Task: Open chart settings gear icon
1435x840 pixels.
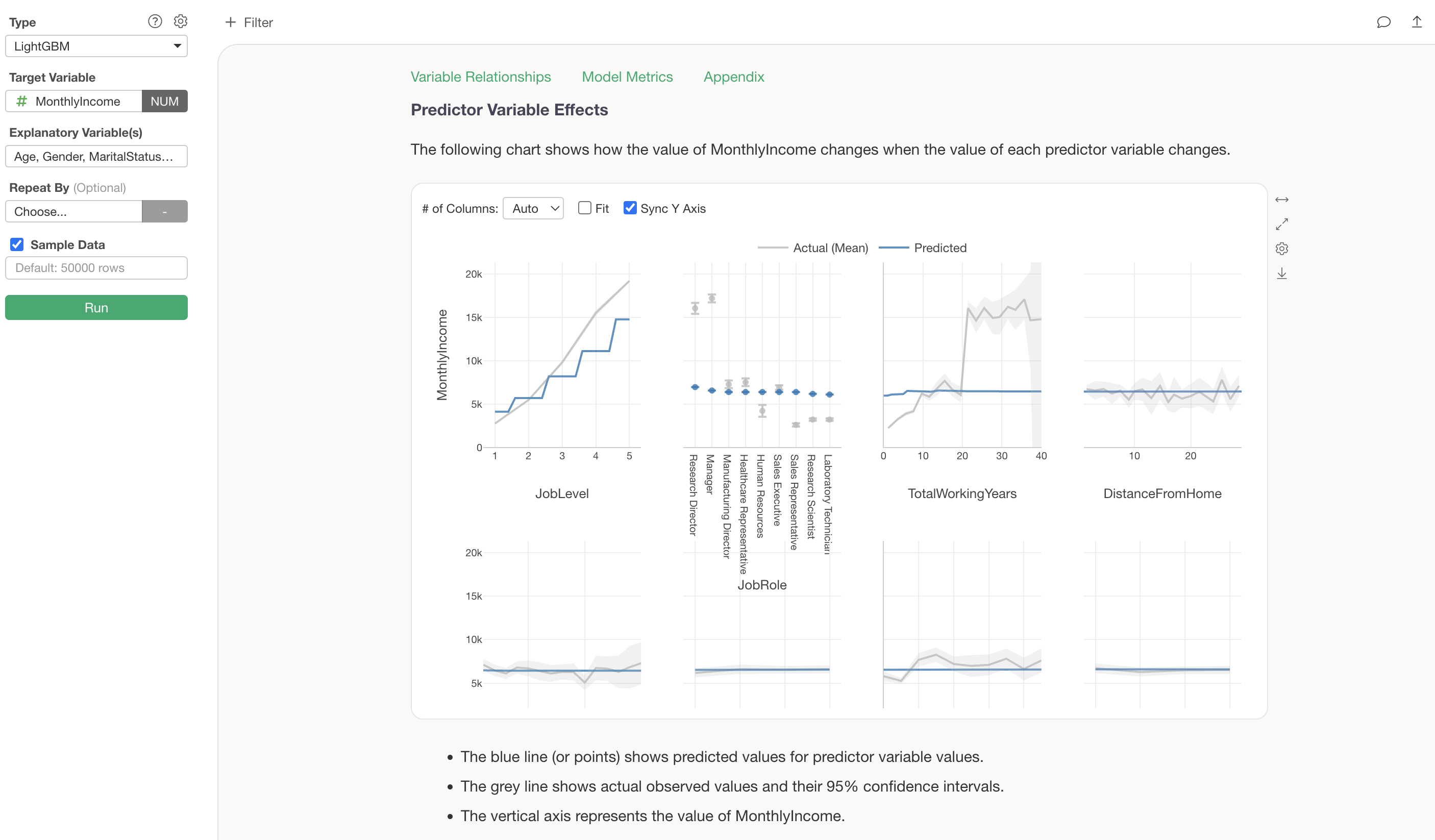Action: pos(1281,249)
